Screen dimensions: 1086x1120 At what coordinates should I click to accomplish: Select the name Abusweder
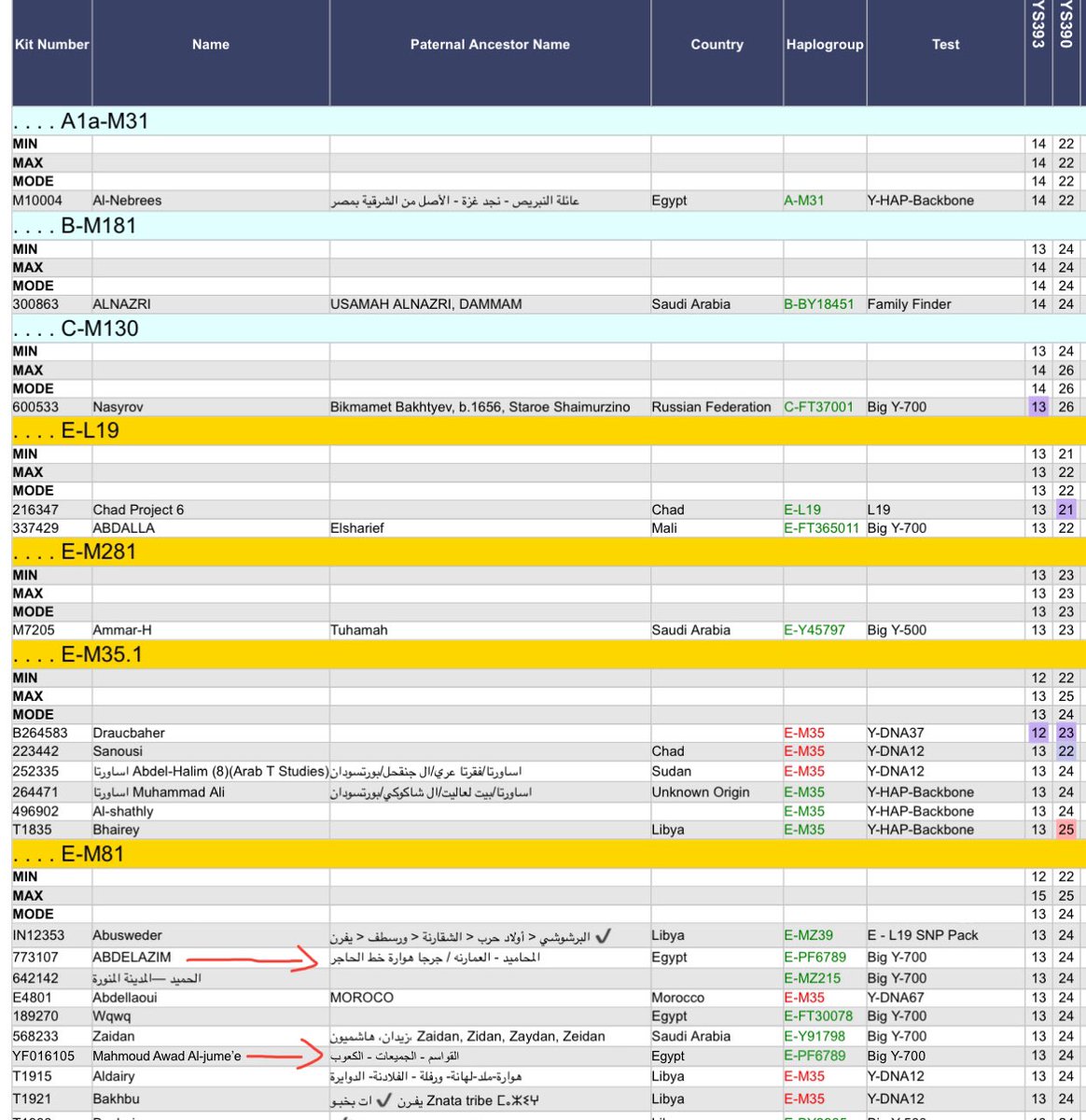point(127,935)
